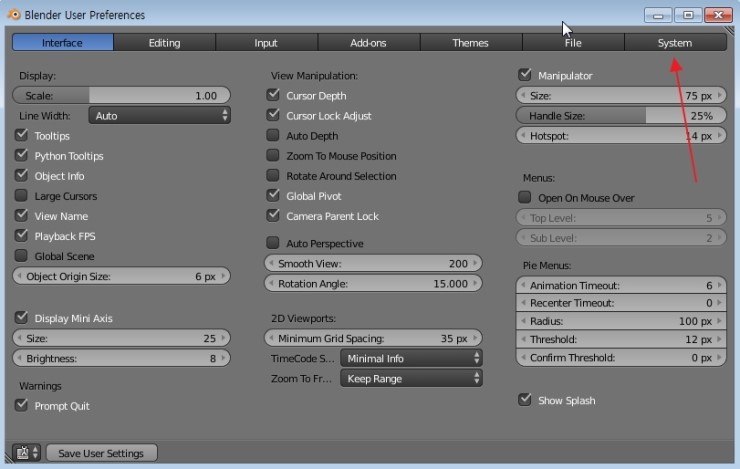The width and height of the screenshot is (740, 469).
Task: Toggle View Name display
Action: [21, 216]
